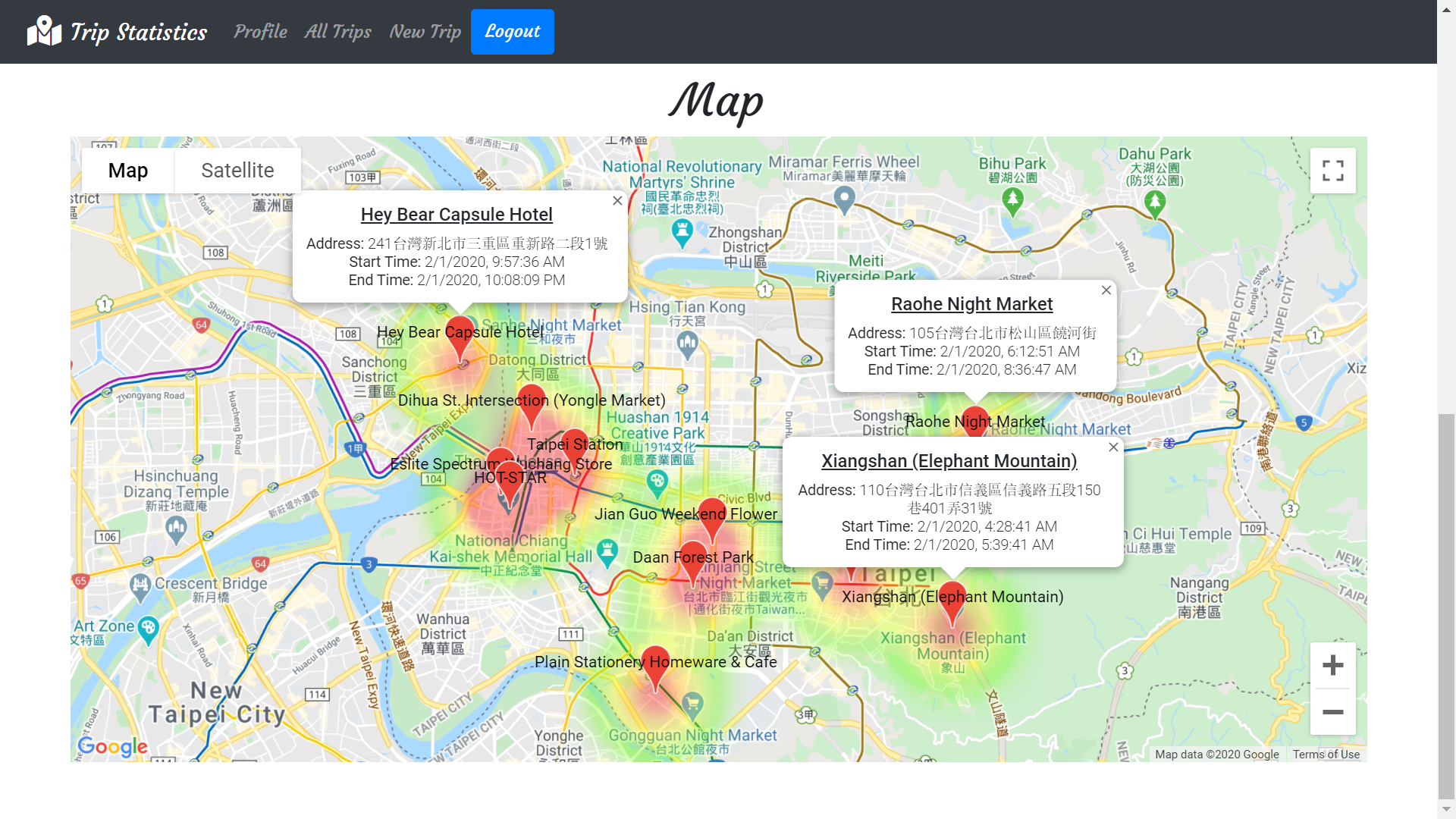This screenshot has height=819, width=1456.
Task: Open the Hey Bear Capsule Hotel link
Action: (x=457, y=215)
